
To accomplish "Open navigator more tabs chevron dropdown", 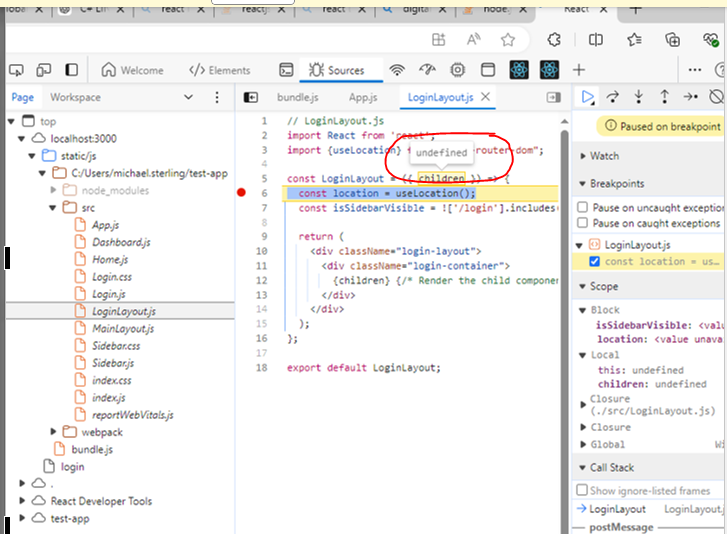I will pyautogui.click(x=188, y=97).
